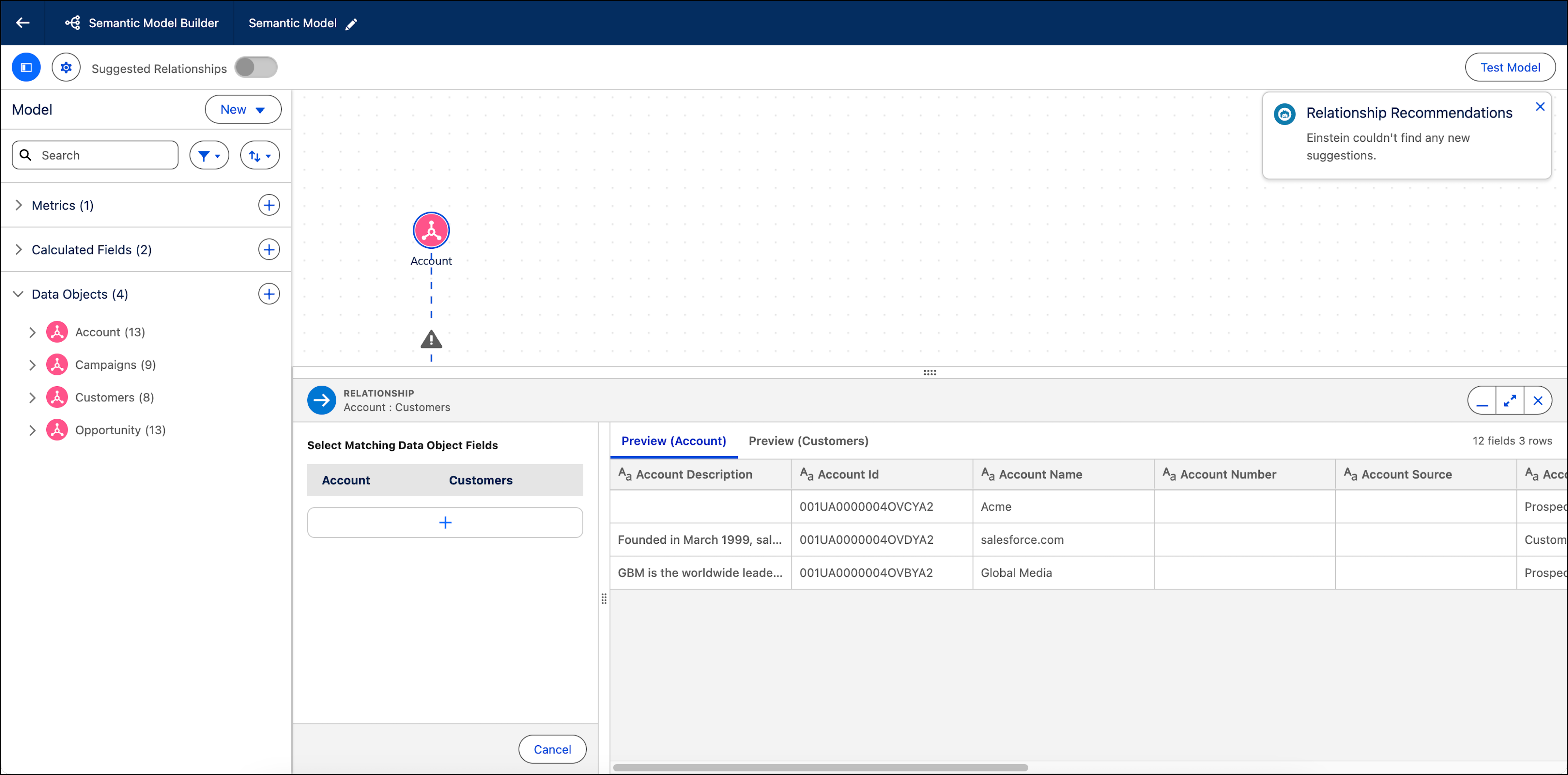Viewport: 1568px width, 775px height.
Task: Click the vertical splitter handle beside preview
Action: click(604, 599)
